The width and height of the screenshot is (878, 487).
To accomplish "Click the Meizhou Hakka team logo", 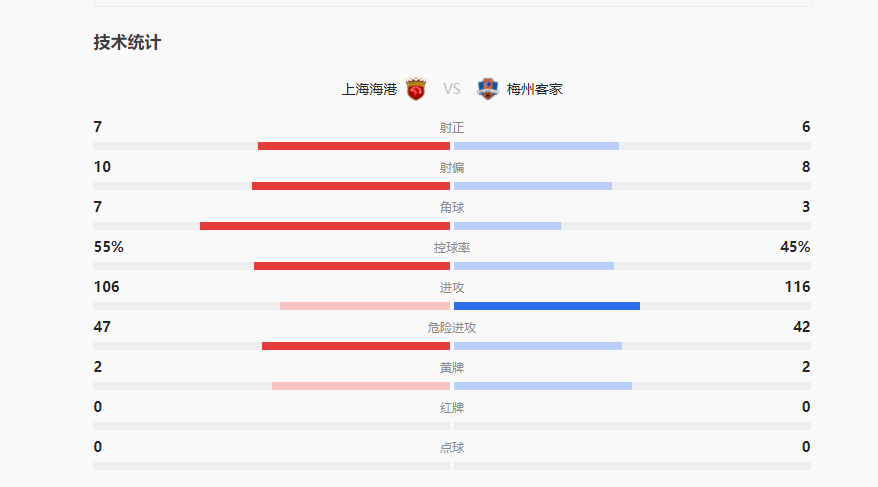I will tap(488, 89).
